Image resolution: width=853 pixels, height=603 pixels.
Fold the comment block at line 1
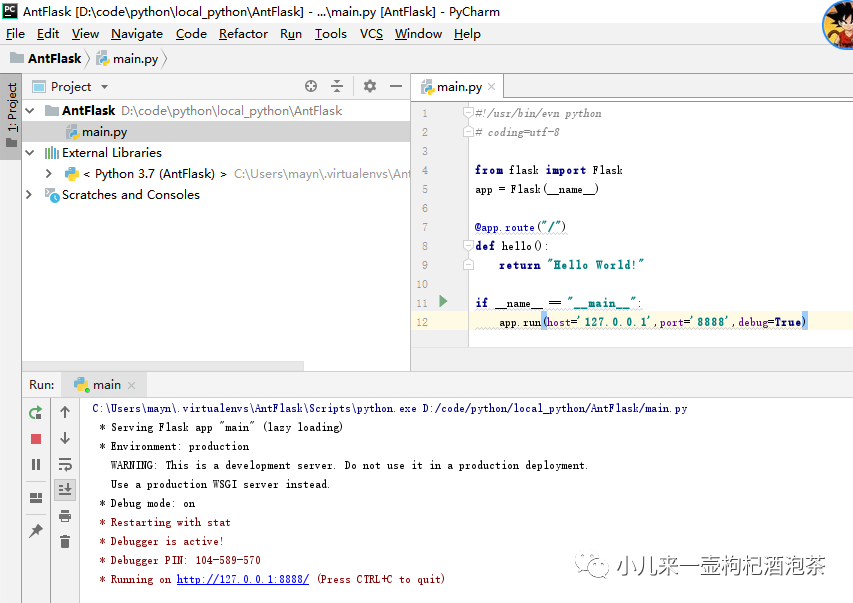tap(468, 113)
